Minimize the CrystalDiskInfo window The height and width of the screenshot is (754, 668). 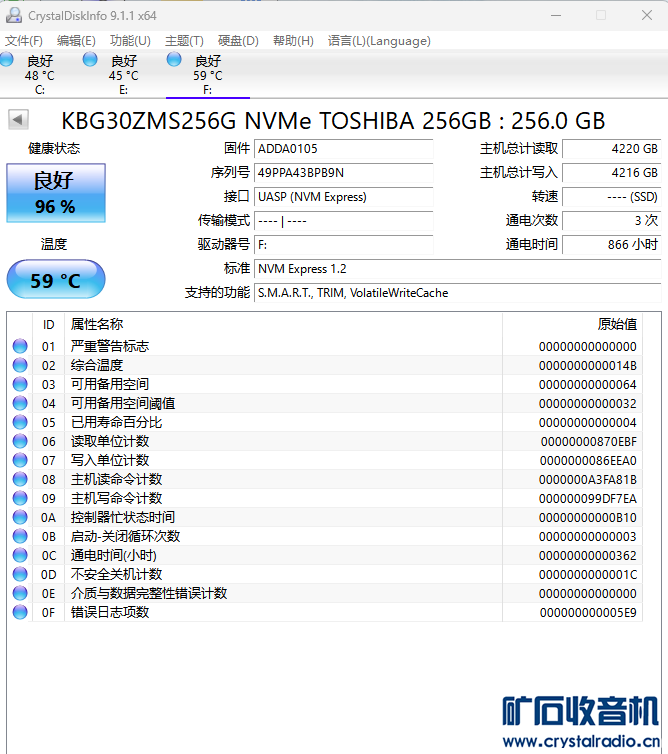(x=556, y=15)
